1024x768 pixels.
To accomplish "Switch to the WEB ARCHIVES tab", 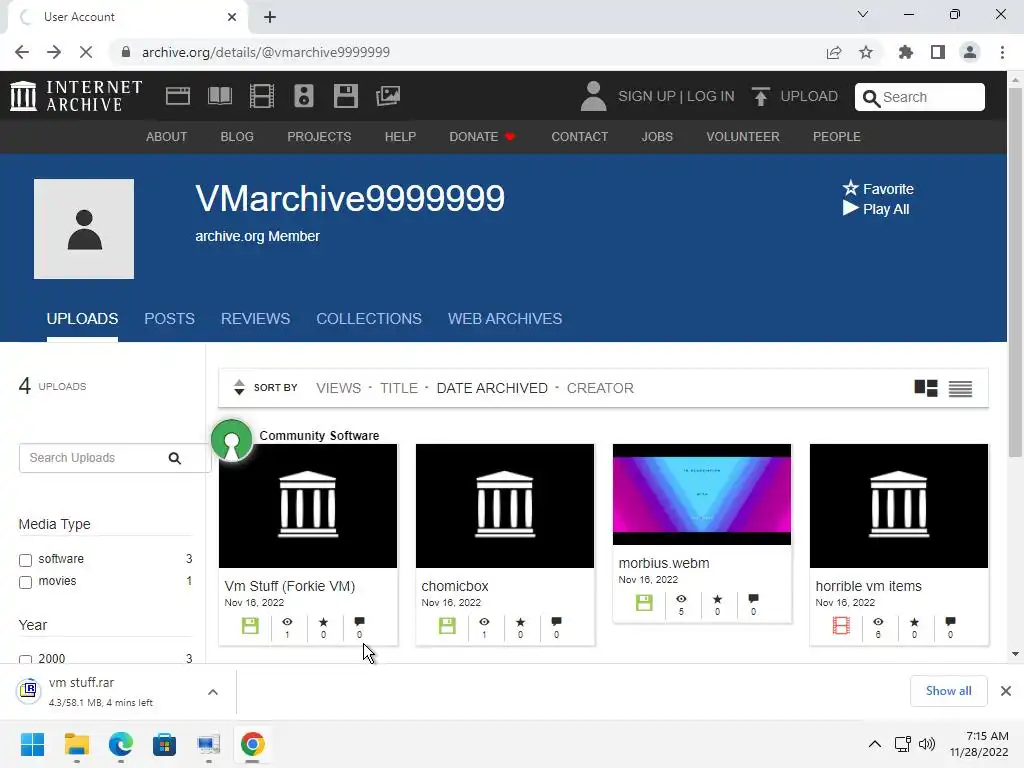I will click(505, 319).
